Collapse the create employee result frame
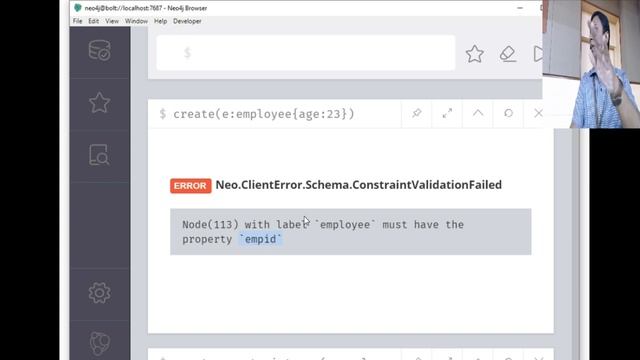Viewport: 640px width, 360px height. click(x=478, y=113)
